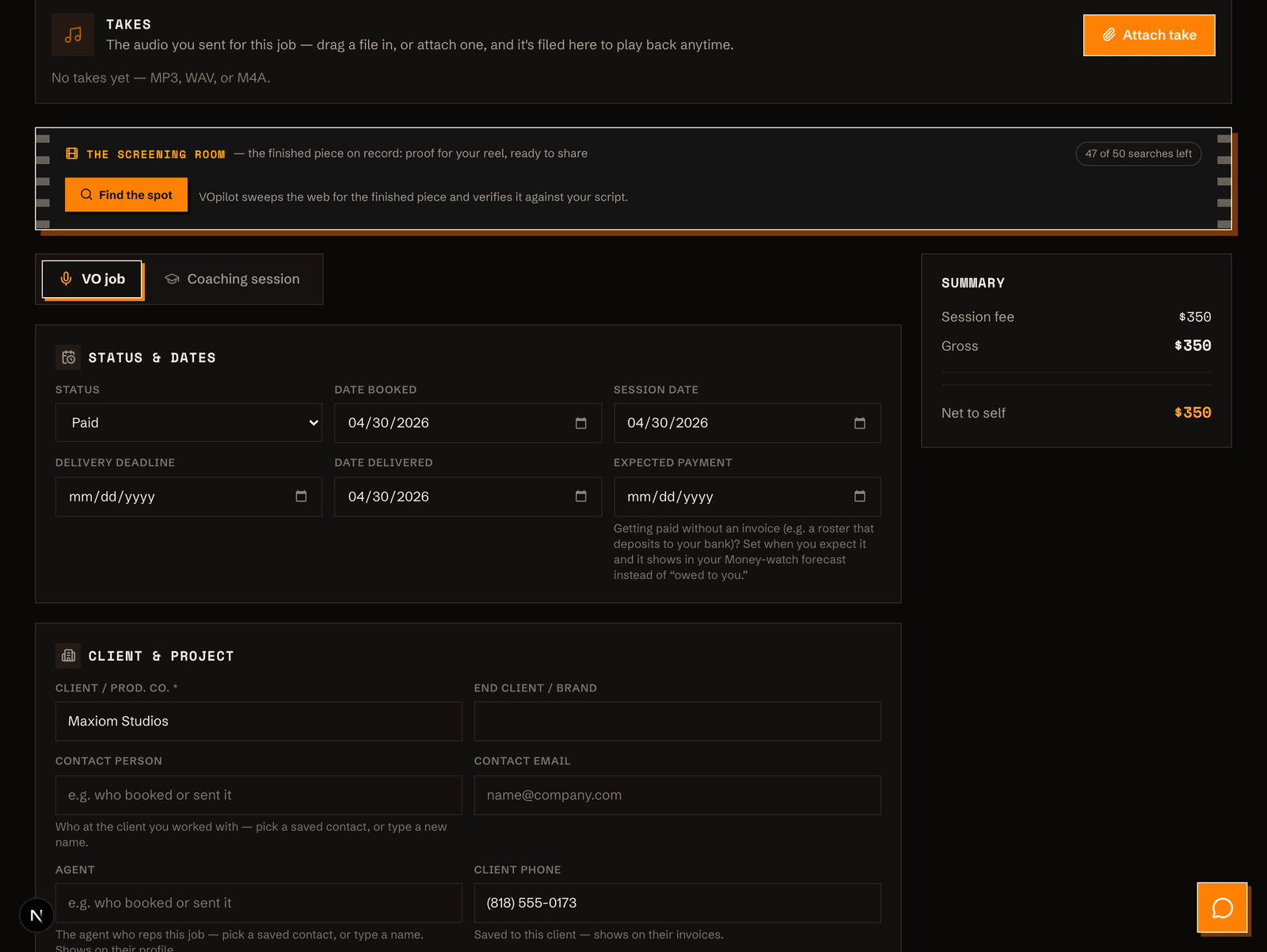The image size is (1267, 952).
Task: Open the Date Delivered calendar picker
Action: tap(580, 497)
